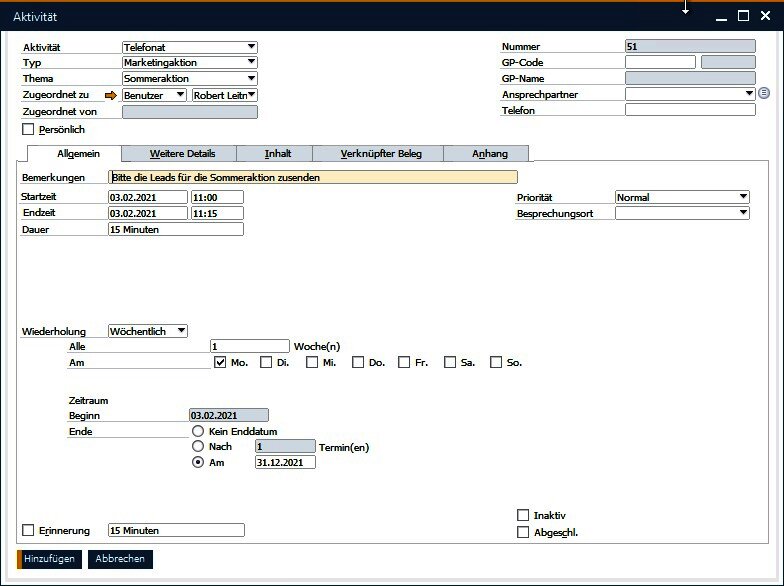Select the Kein Enddatum radio button
This screenshot has width=784, height=586.
198,431
